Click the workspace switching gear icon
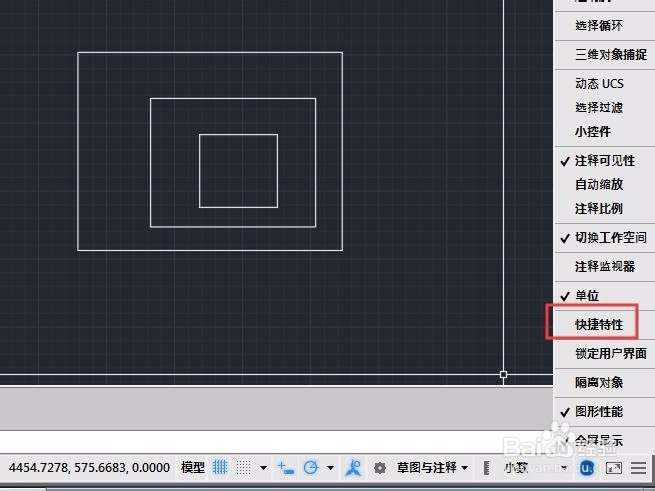This screenshot has height=491, width=655. click(379, 468)
